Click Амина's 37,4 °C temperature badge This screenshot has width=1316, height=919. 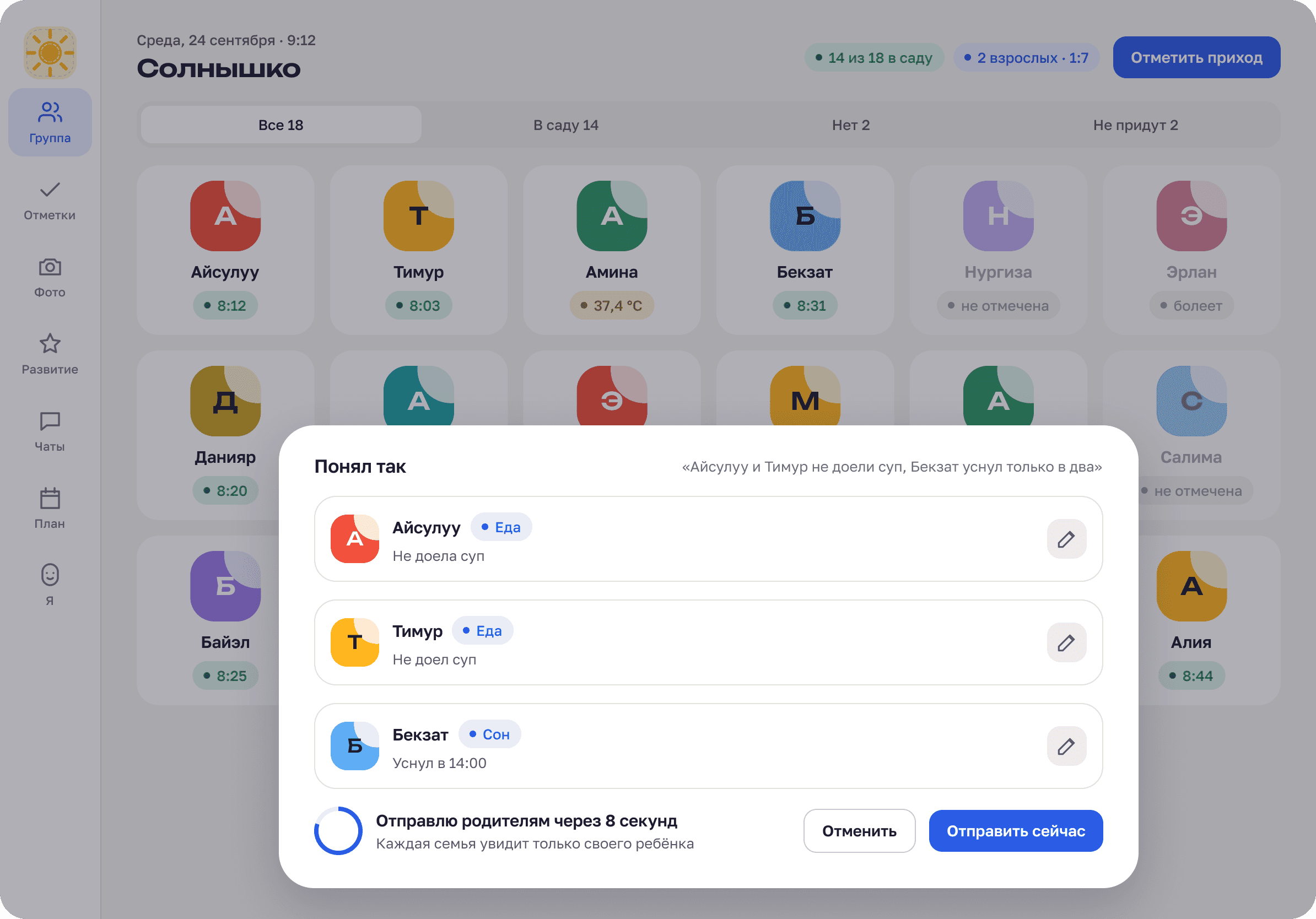(x=612, y=305)
